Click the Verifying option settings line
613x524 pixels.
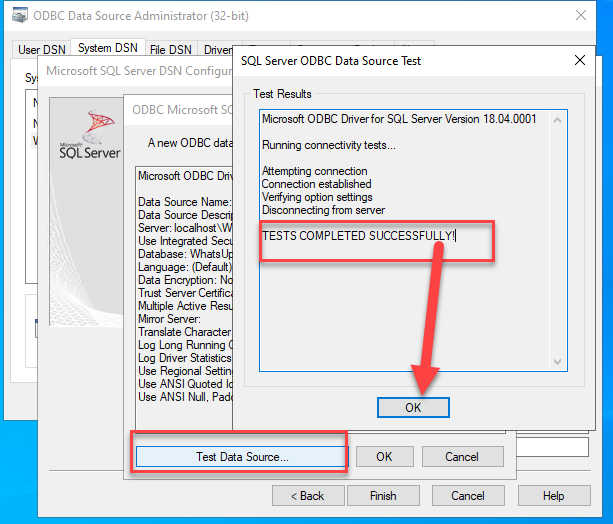tap(317, 197)
